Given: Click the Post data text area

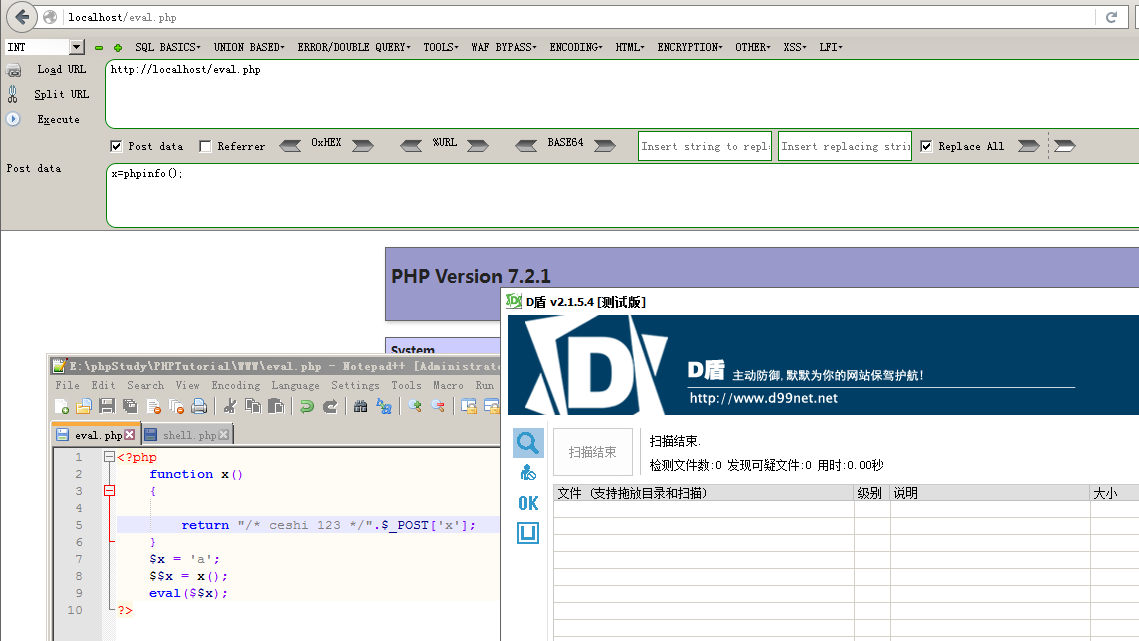Looking at the screenshot, I should [623, 195].
